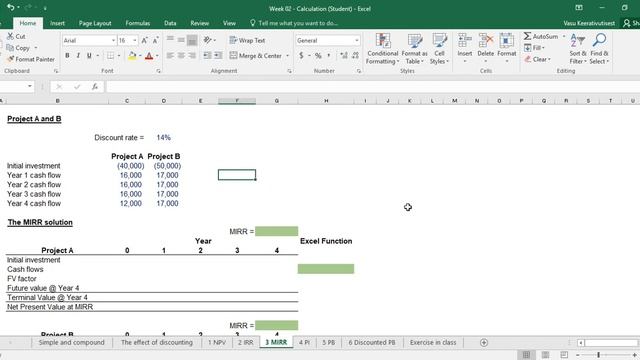Click the Copy icon

[10, 48]
